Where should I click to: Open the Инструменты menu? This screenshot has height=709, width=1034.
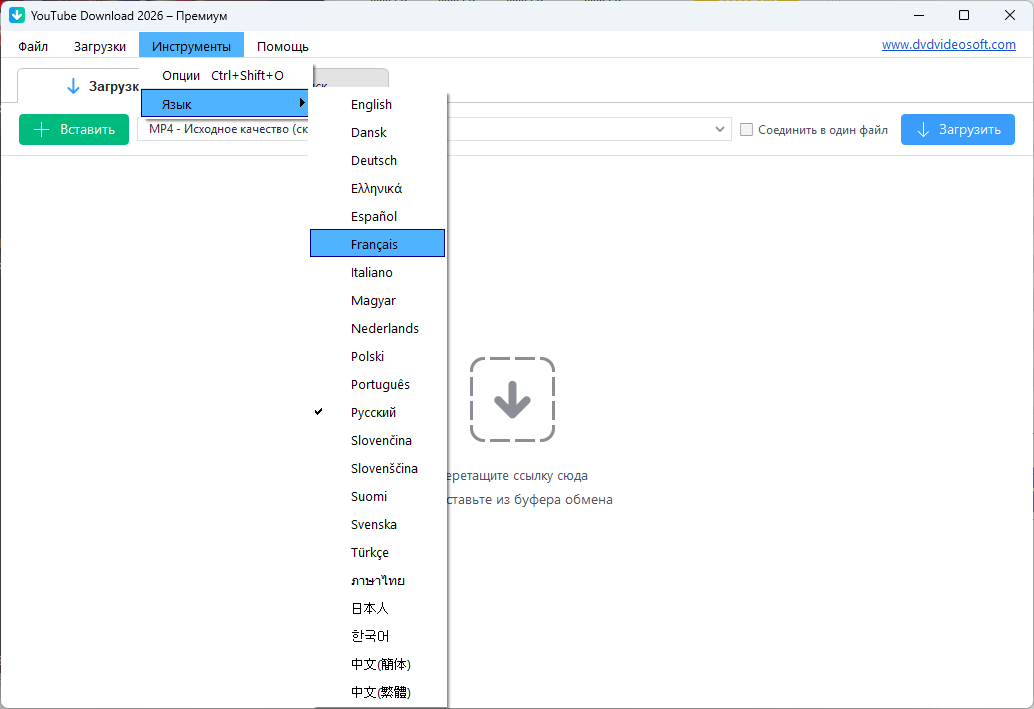tap(191, 46)
